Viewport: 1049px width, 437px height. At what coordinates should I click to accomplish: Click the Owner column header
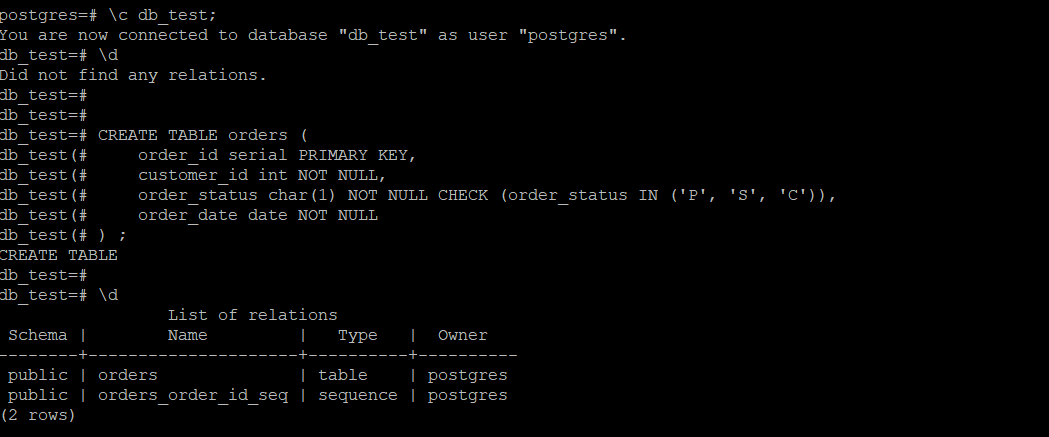click(x=462, y=335)
